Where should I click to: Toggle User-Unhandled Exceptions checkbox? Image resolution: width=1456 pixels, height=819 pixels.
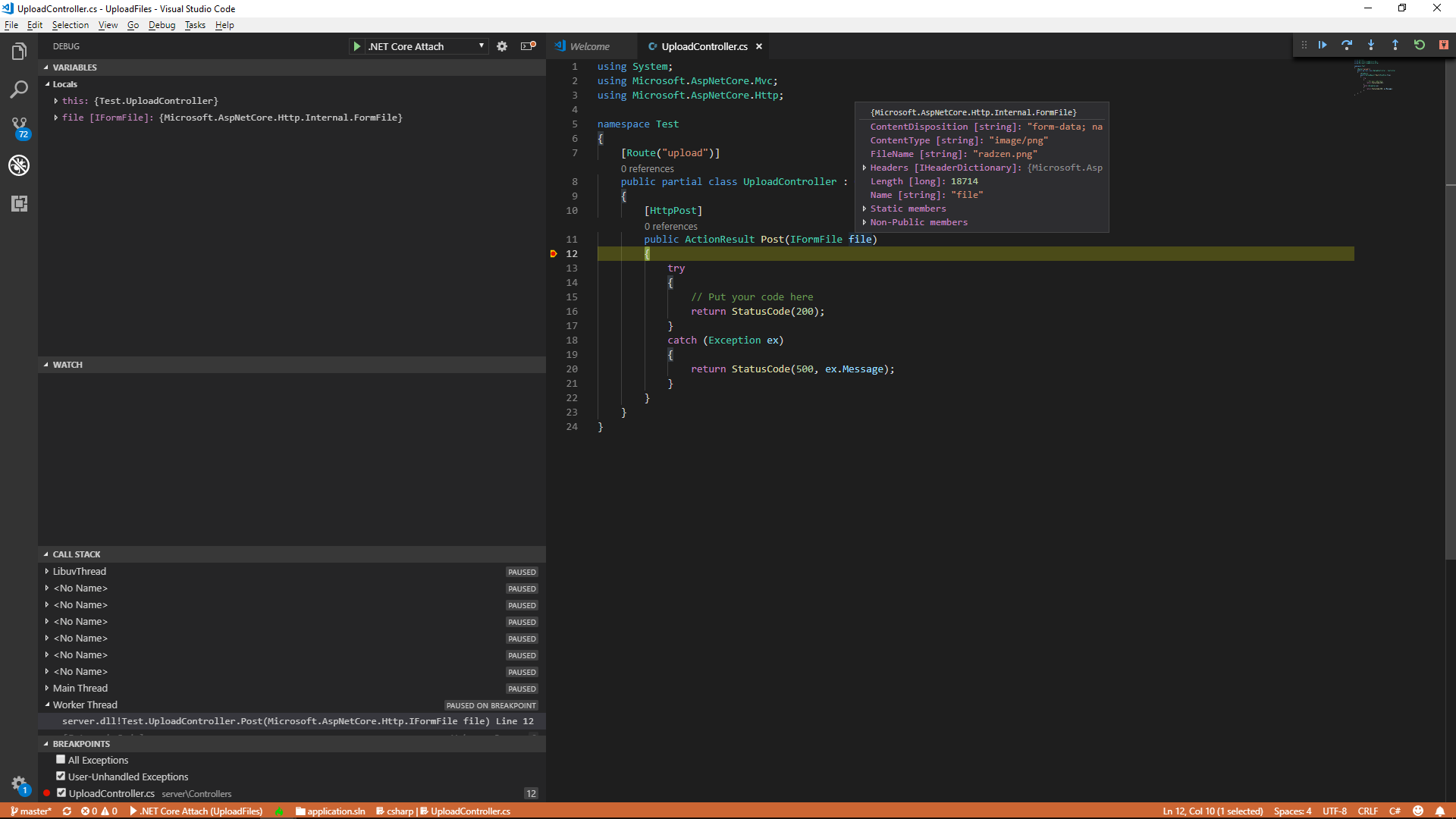coord(61,776)
